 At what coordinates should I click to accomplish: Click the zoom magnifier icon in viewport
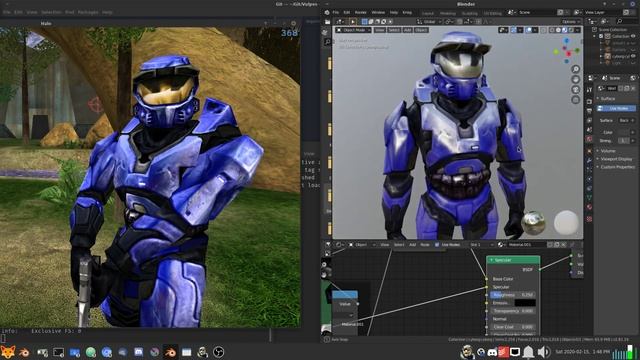[x=576, y=69]
